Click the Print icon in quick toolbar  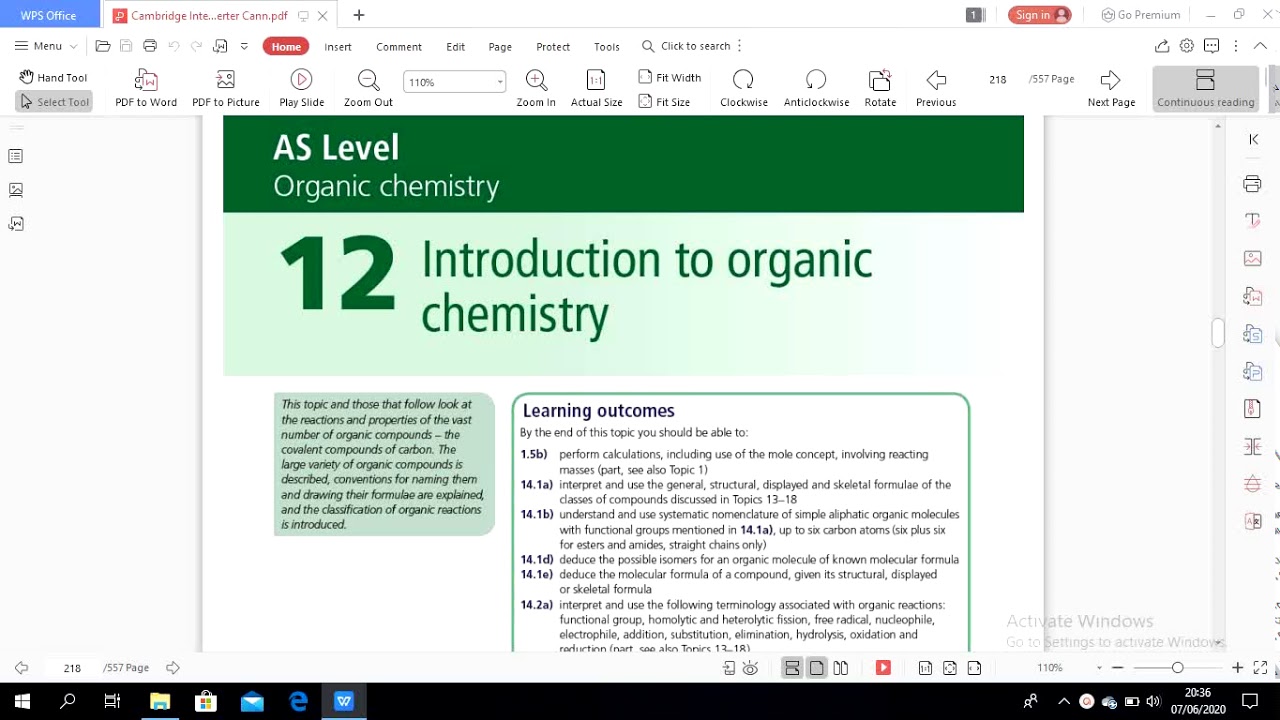[x=150, y=46]
